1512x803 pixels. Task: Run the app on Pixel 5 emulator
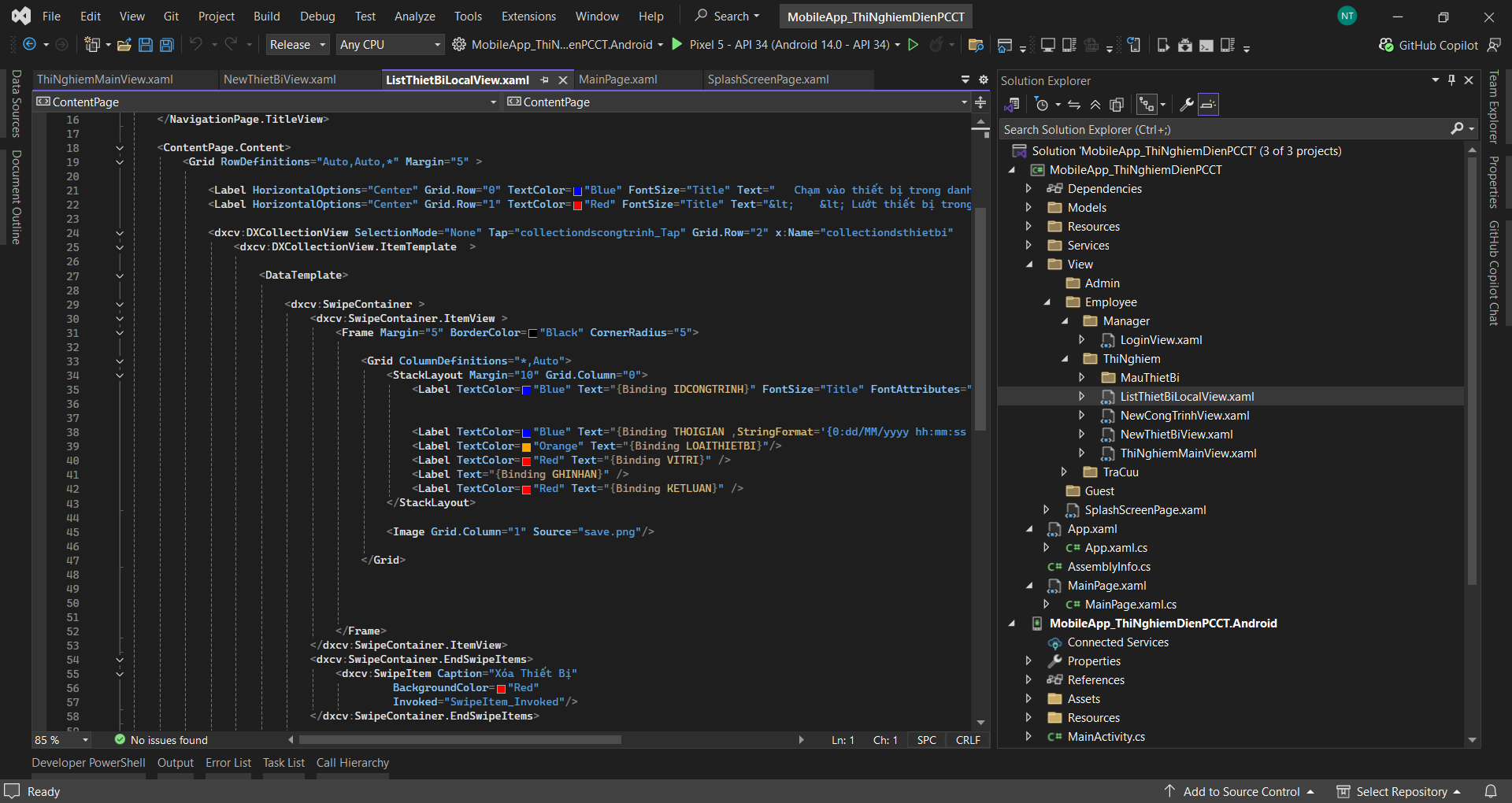(x=676, y=45)
